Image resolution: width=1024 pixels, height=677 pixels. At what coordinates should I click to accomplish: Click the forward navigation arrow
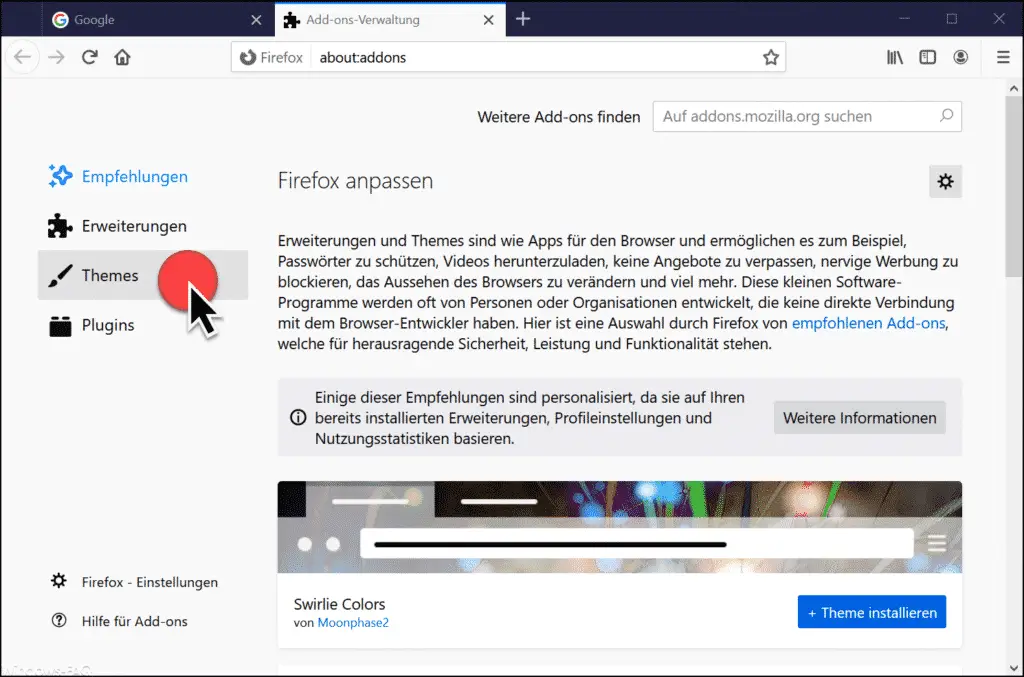coord(57,57)
